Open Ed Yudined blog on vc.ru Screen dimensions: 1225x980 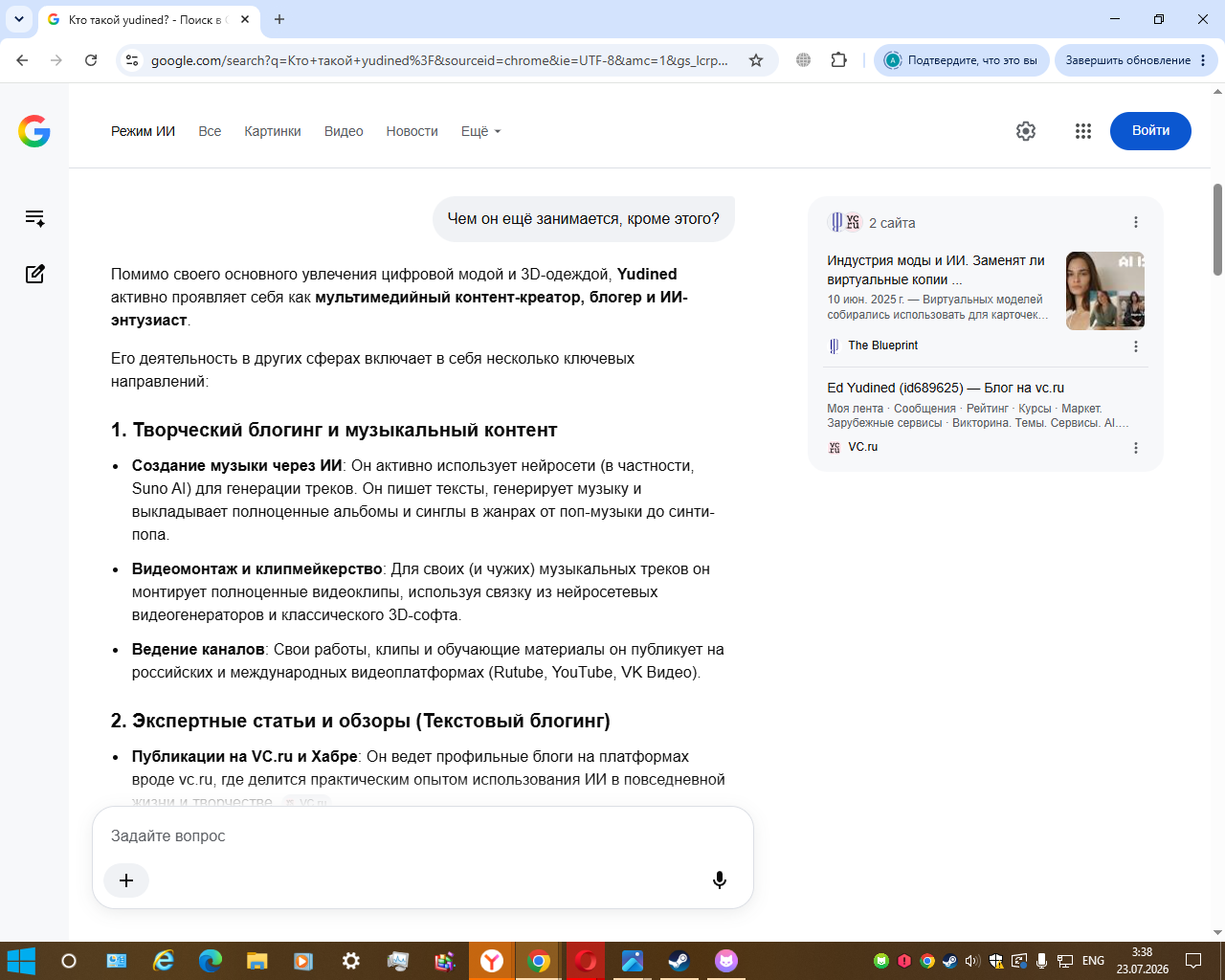coord(946,388)
